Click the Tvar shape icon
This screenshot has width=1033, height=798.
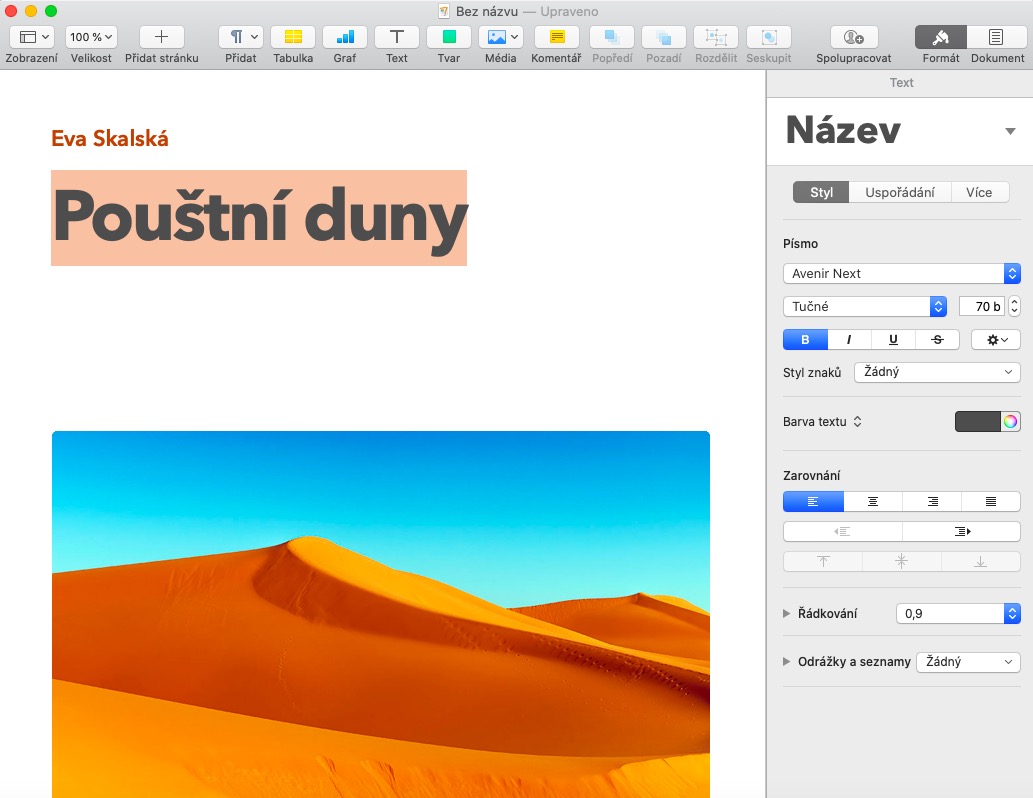coord(449,37)
